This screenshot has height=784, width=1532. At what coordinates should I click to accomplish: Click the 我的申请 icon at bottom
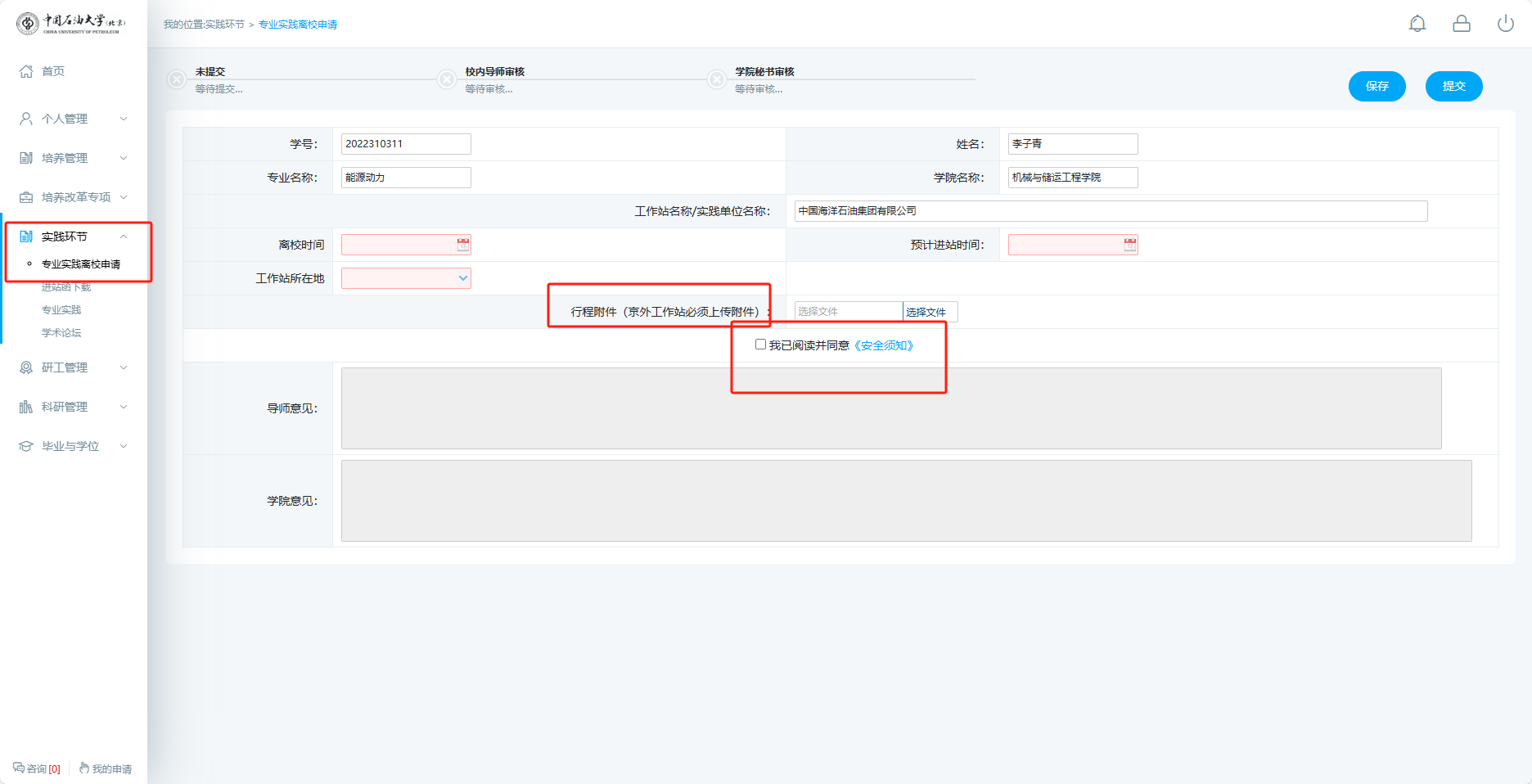coord(84,768)
